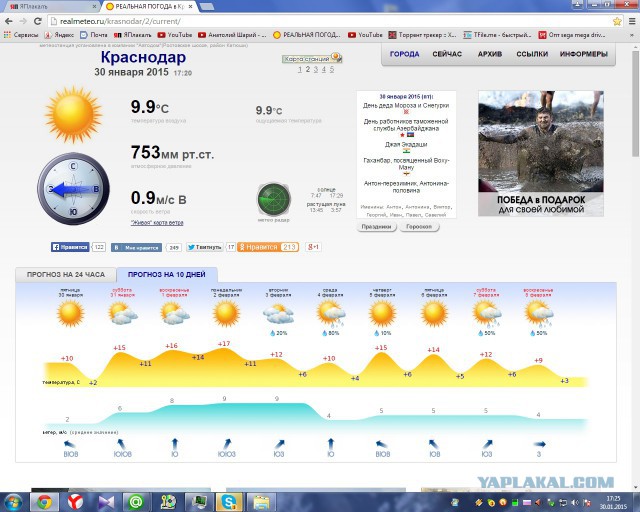This screenshot has width=640, height=512.
Task: Click the large sun weather icon
Action: [x=73, y=113]
